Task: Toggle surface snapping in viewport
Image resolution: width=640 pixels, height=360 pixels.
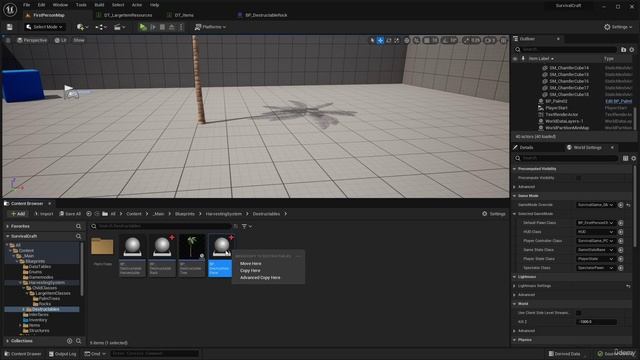Action: [416, 40]
